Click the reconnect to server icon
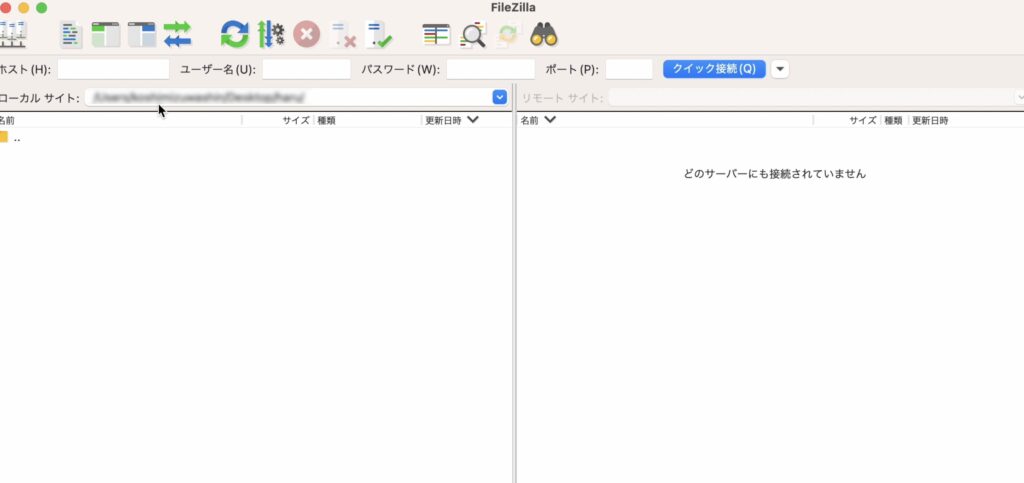The height and width of the screenshot is (483, 1024). 379,35
